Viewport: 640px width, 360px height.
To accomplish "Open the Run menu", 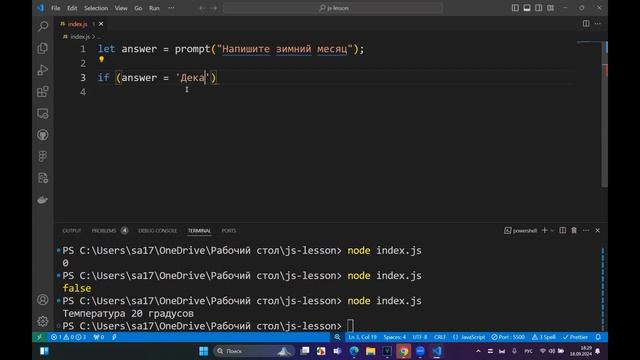I will pos(154,8).
